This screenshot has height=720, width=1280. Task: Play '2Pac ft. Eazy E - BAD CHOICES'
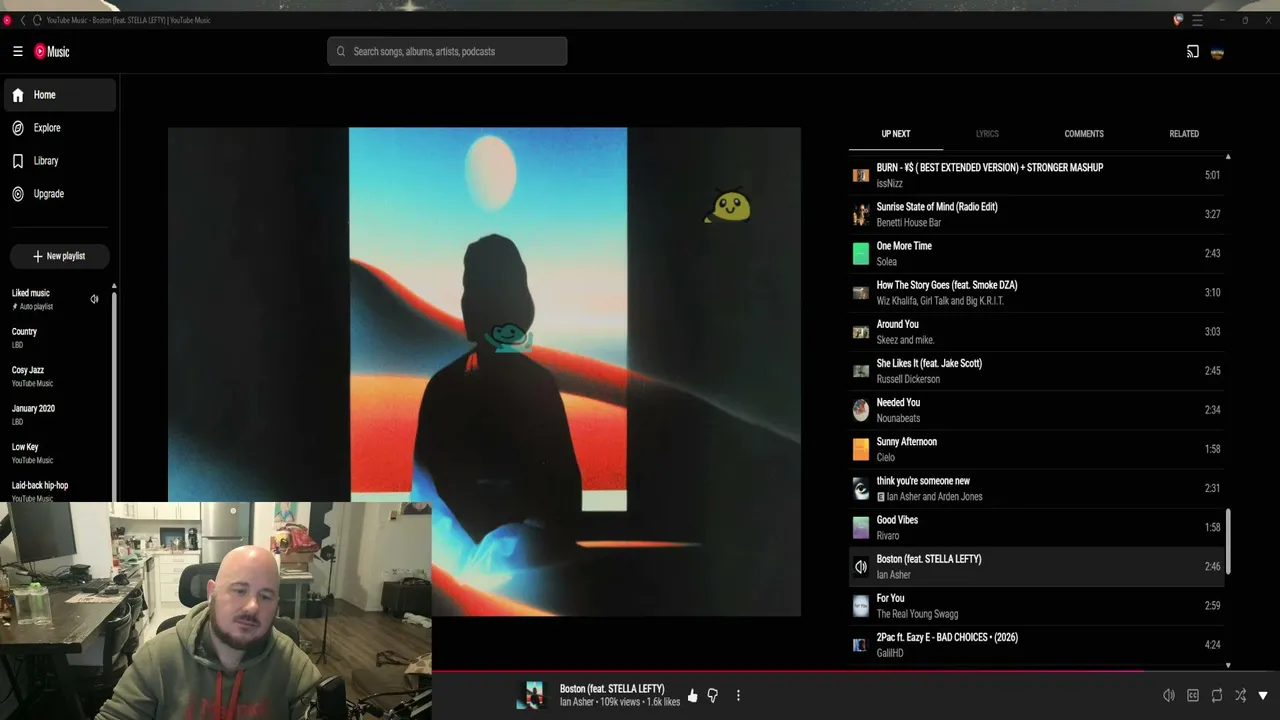1036,645
